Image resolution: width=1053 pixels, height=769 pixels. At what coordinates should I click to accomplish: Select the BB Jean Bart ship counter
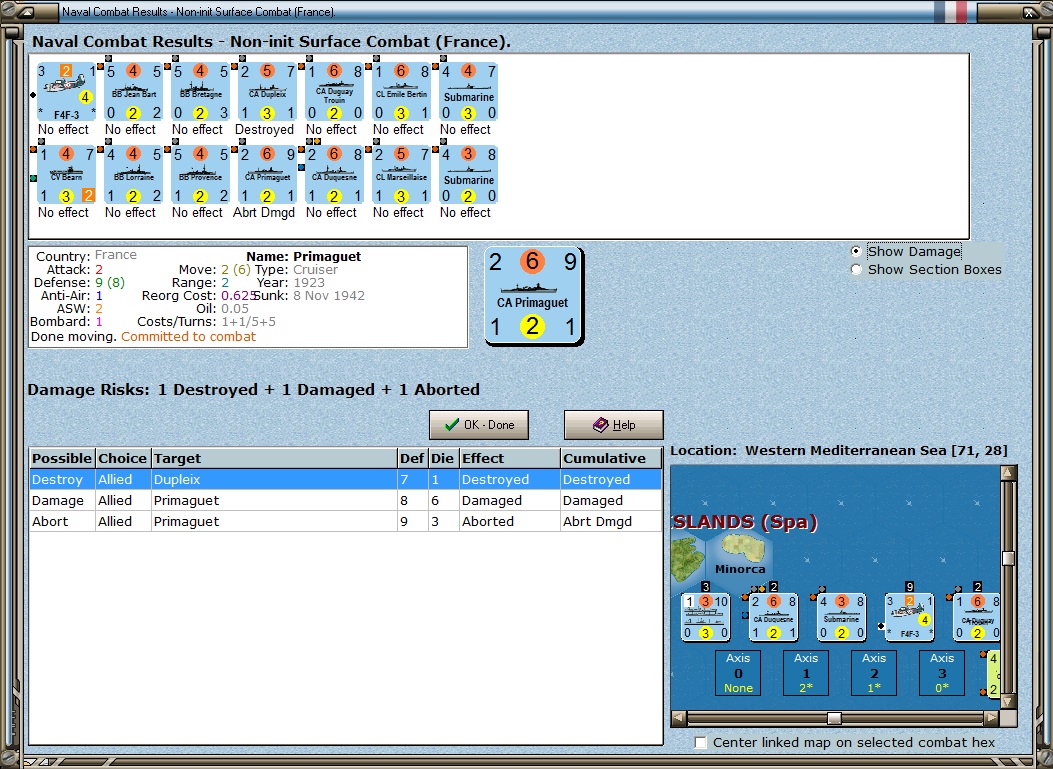coord(133,91)
